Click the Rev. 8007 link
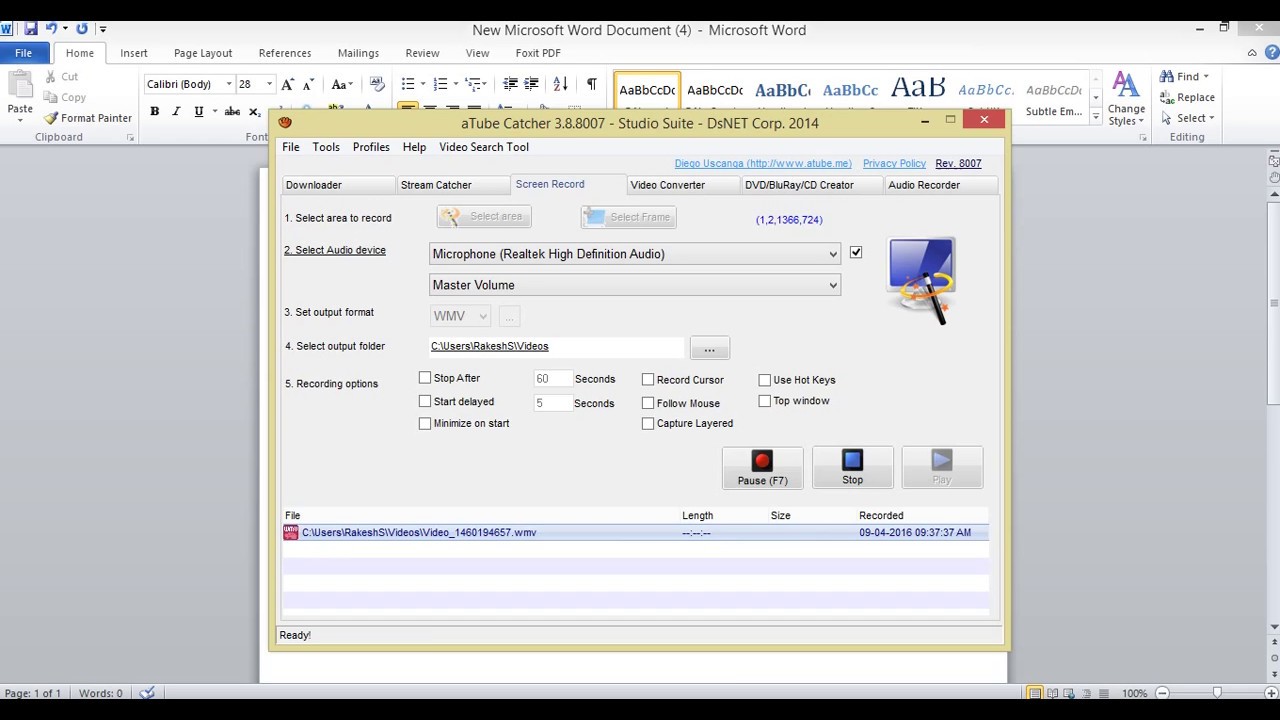1280x720 pixels. click(x=958, y=163)
